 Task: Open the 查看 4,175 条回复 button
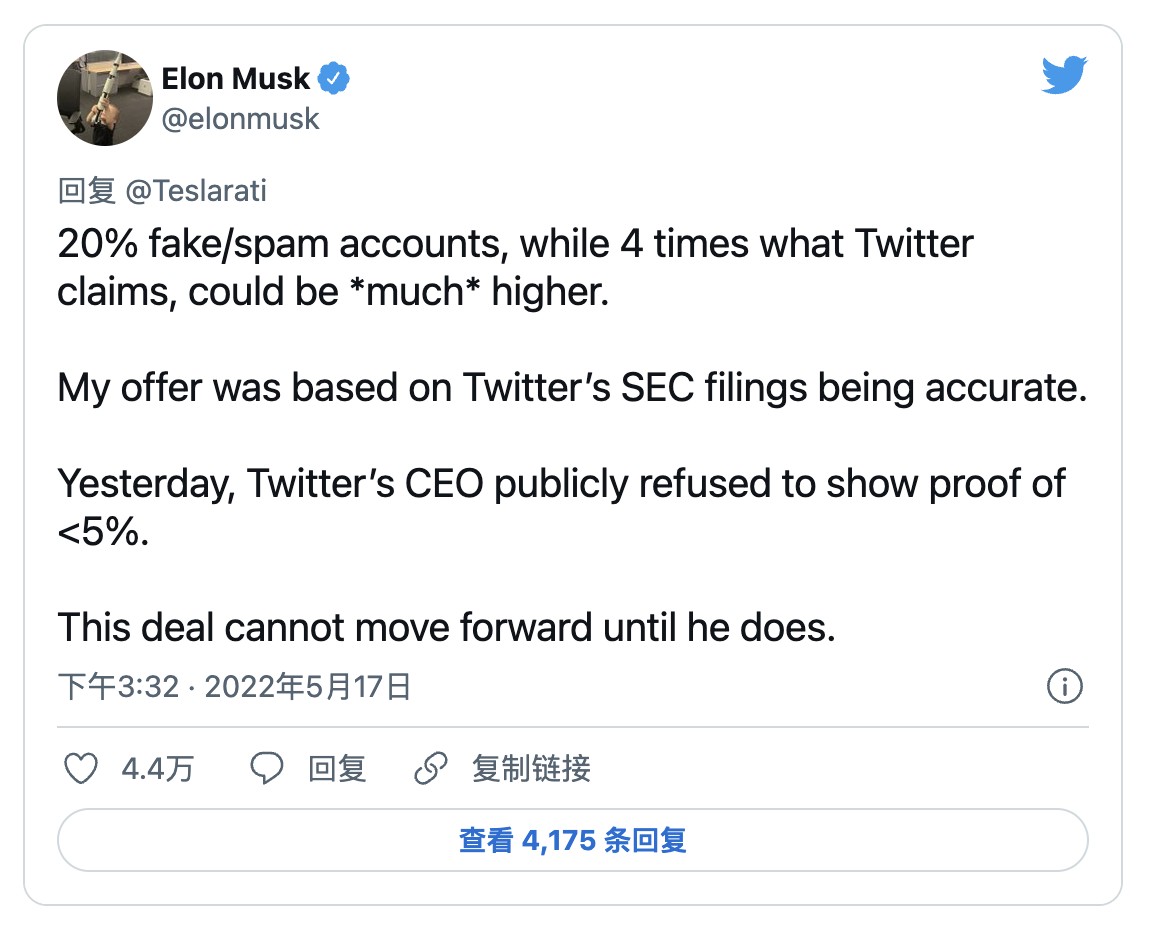(572, 840)
